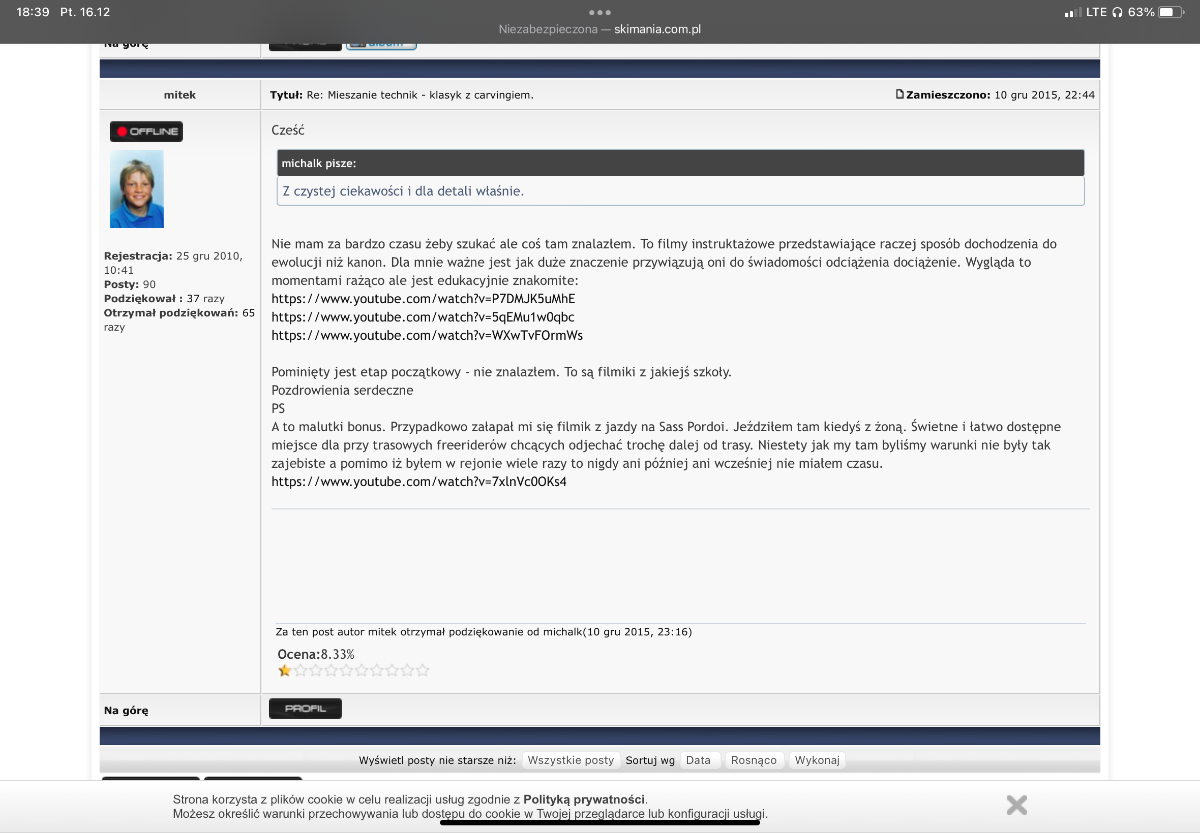Open the Rosnąco sort order dropdown
The image size is (1200, 833).
[753, 760]
